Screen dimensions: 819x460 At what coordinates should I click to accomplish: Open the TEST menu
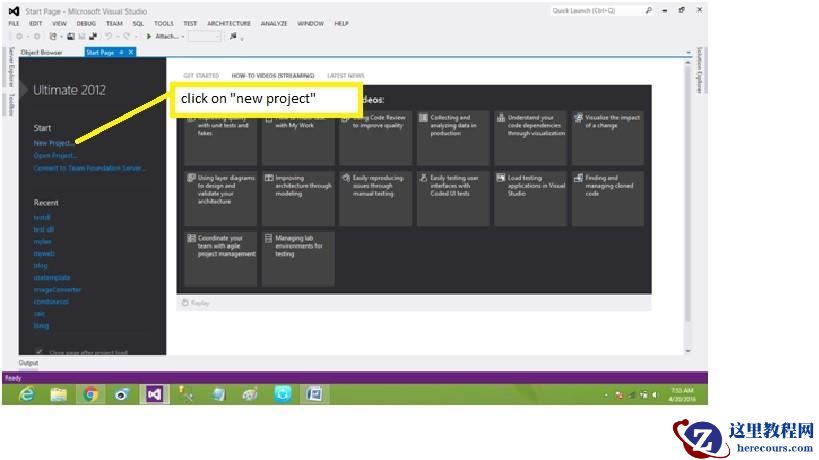tap(190, 23)
